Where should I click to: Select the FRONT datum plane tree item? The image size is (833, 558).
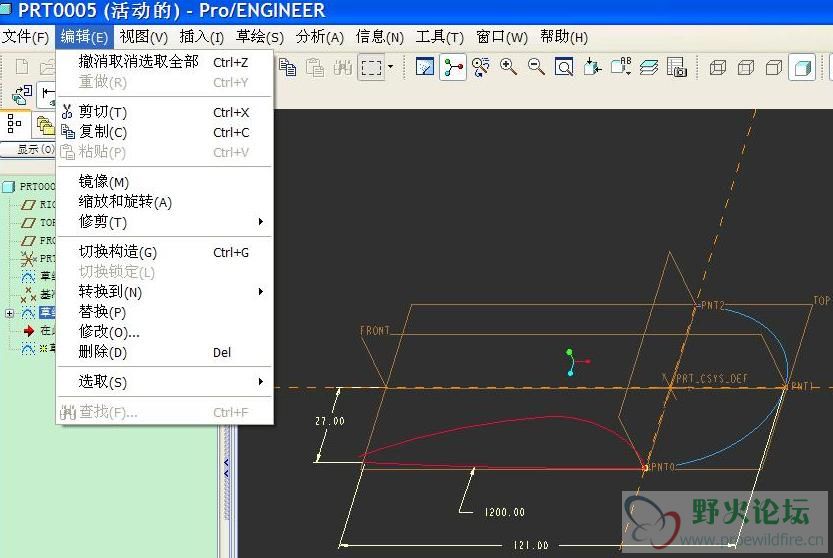(x=38, y=241)
